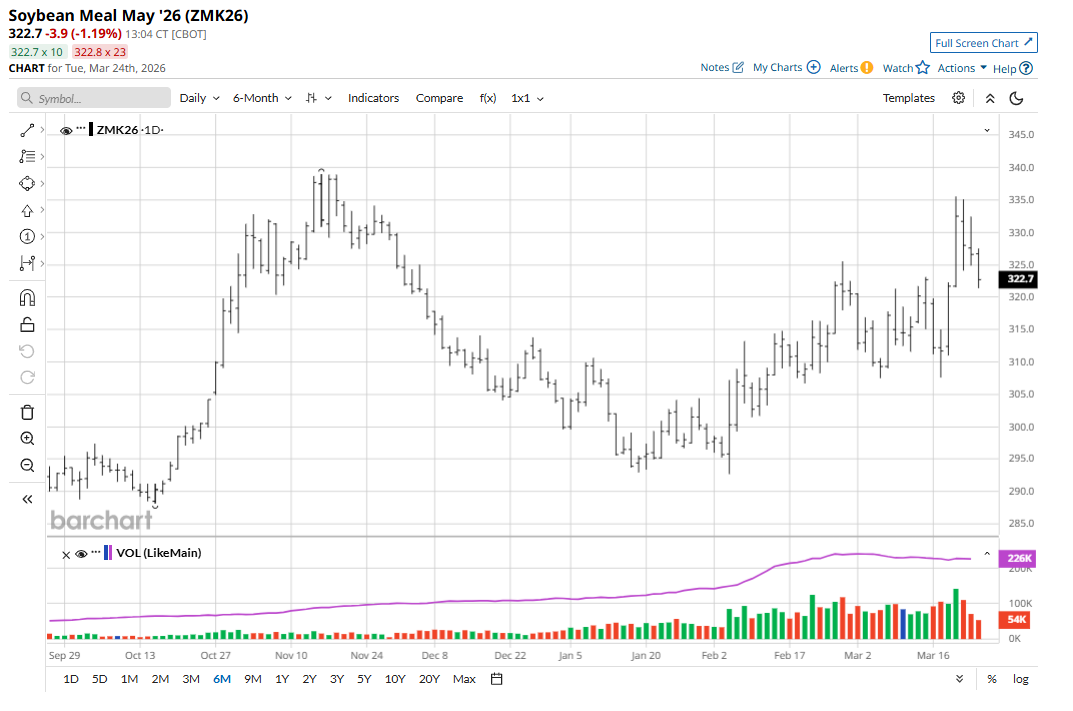Image resolution: width=1073 pixels, height=711 pixels.
Task: Toggle the drawings lock icon
Action: point(27,325)
